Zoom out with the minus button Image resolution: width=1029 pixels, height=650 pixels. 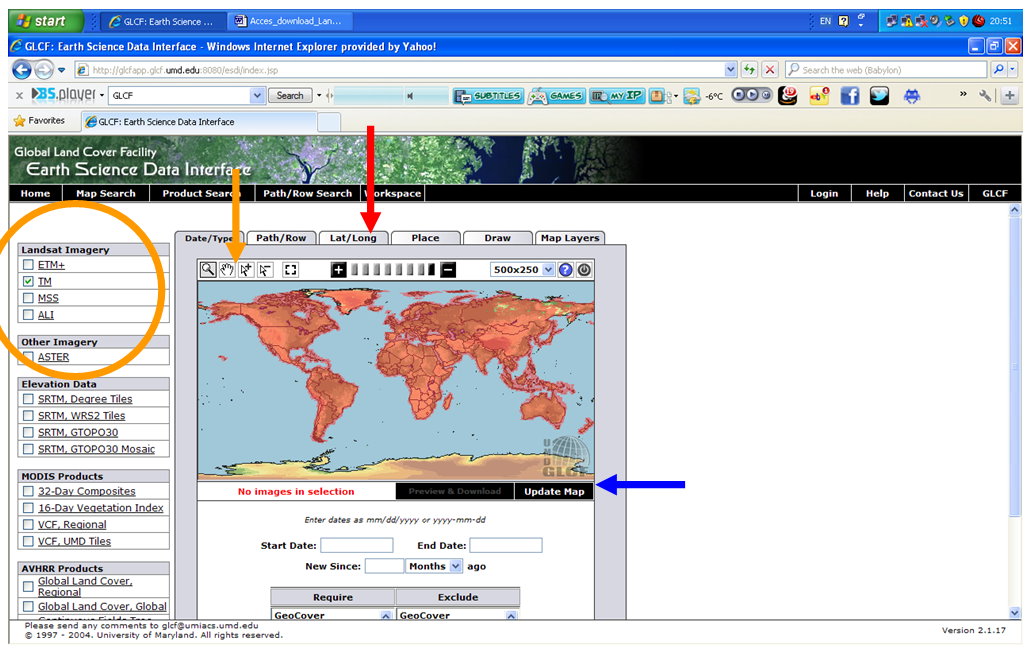pyautogui.click(x=448, y=270)
